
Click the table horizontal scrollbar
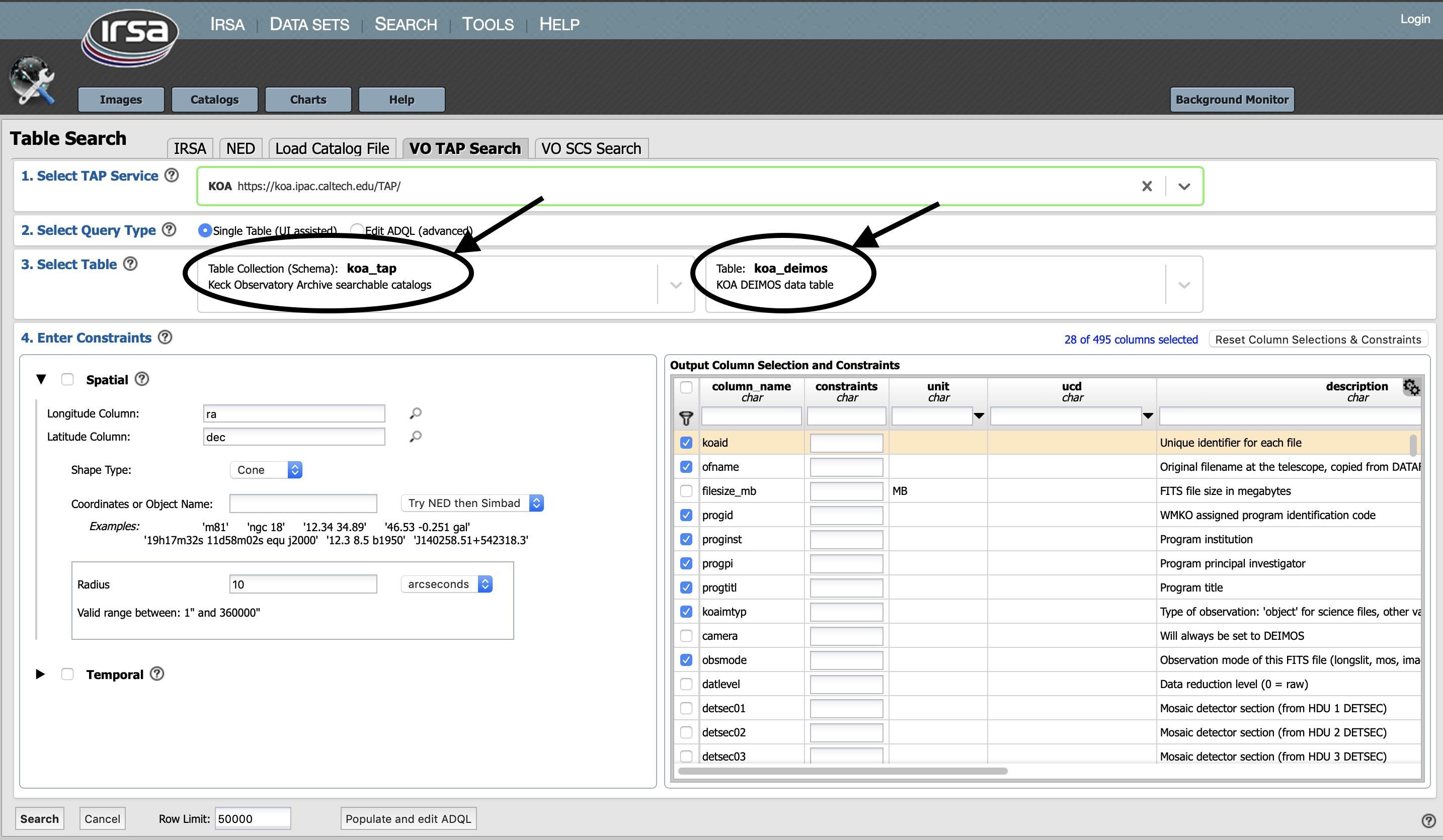(x=842, y=771)
